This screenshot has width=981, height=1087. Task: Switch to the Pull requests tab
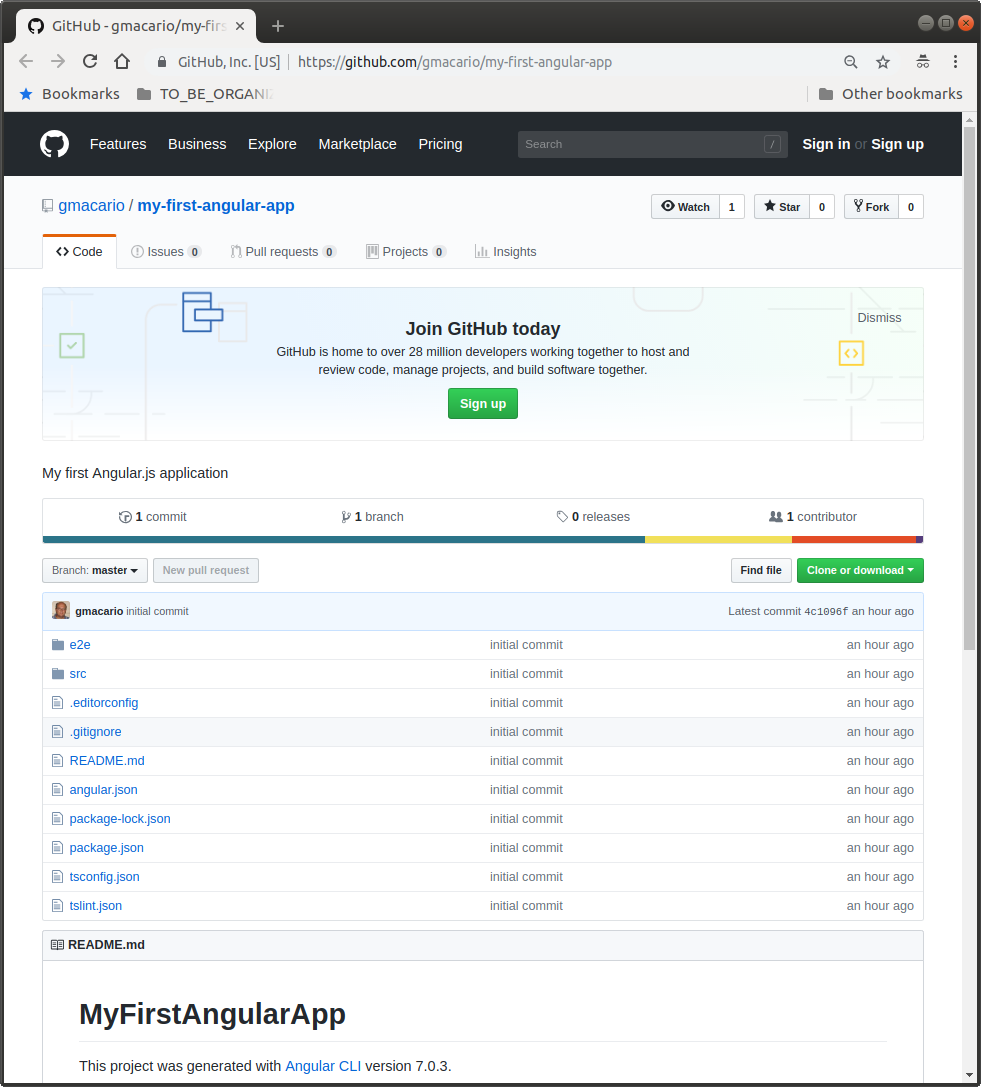coord(284,252)
